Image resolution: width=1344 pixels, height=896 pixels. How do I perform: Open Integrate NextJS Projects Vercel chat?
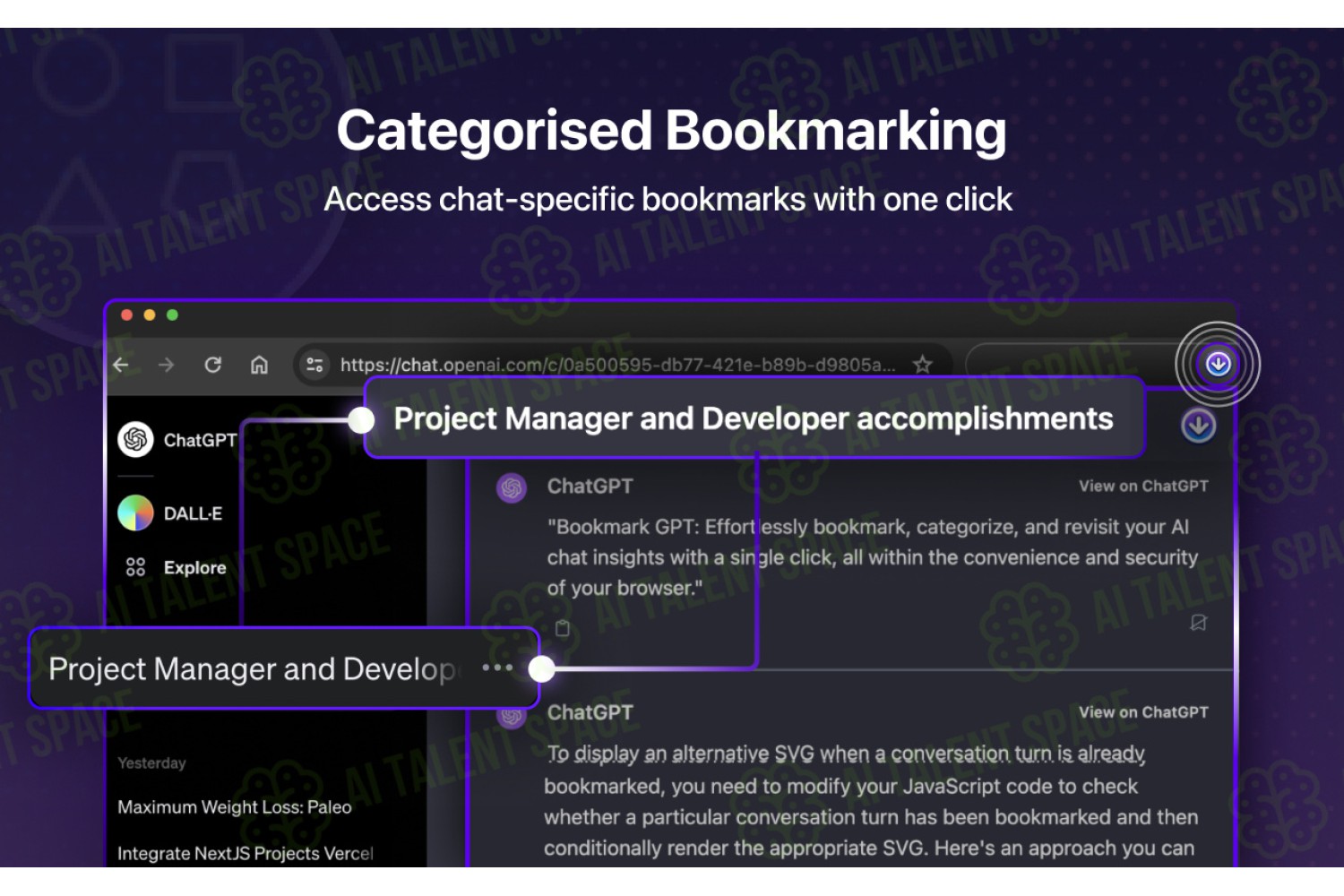pos(246,853)
